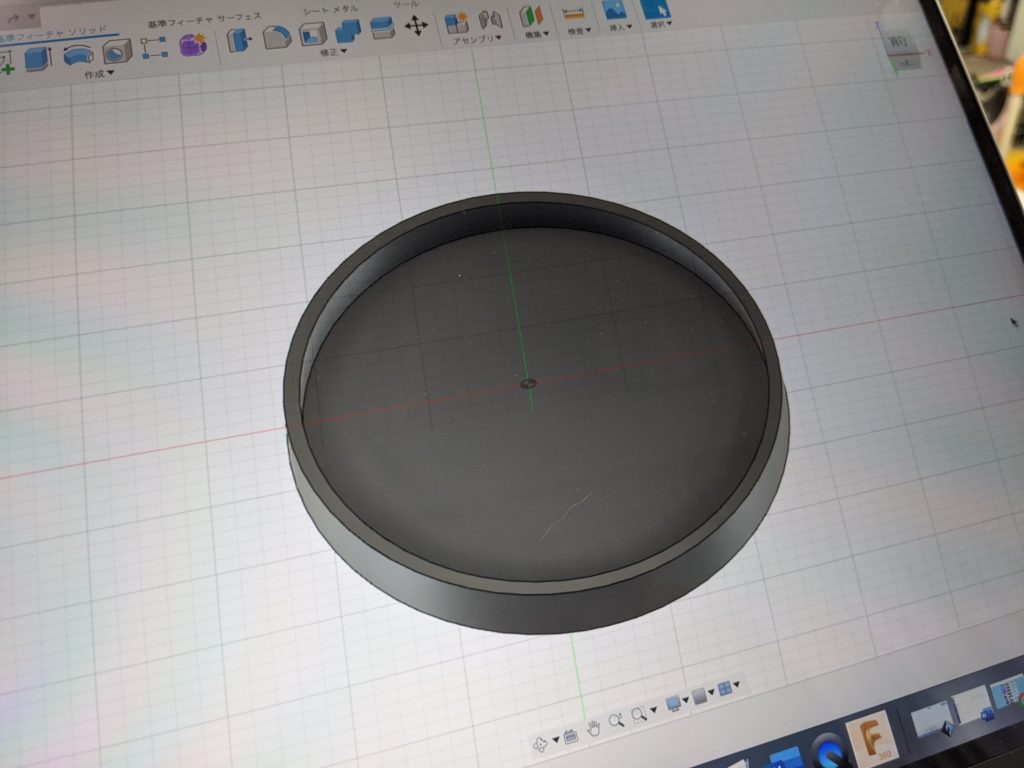1024x768 pixels.
Task: Select the Hole tool
Action: [117, 52]
